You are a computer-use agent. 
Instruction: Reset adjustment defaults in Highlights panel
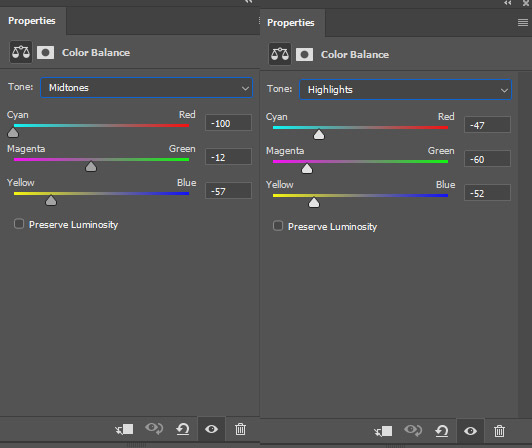(x=442, y=431)
